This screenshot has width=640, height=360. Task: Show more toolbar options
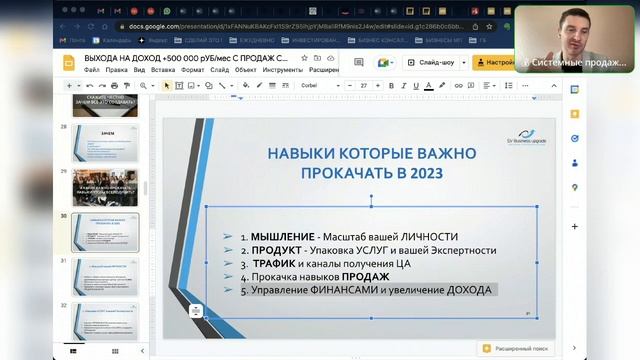click(x=525, y=85)
